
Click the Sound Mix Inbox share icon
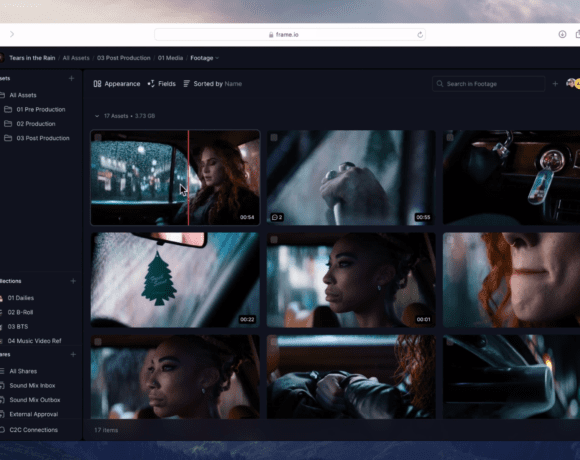(2, 385)
